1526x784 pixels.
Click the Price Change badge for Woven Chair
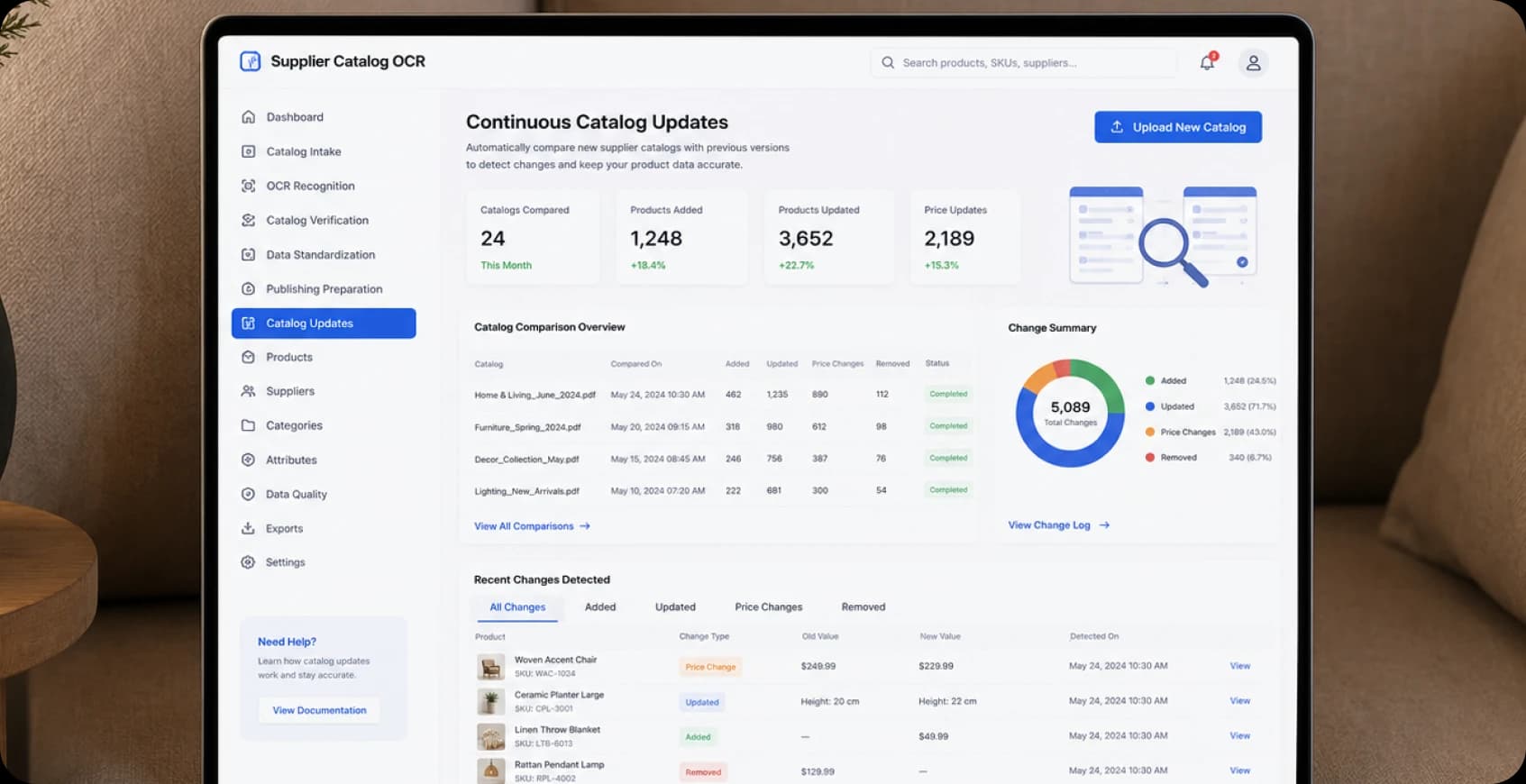coord(710,668)
